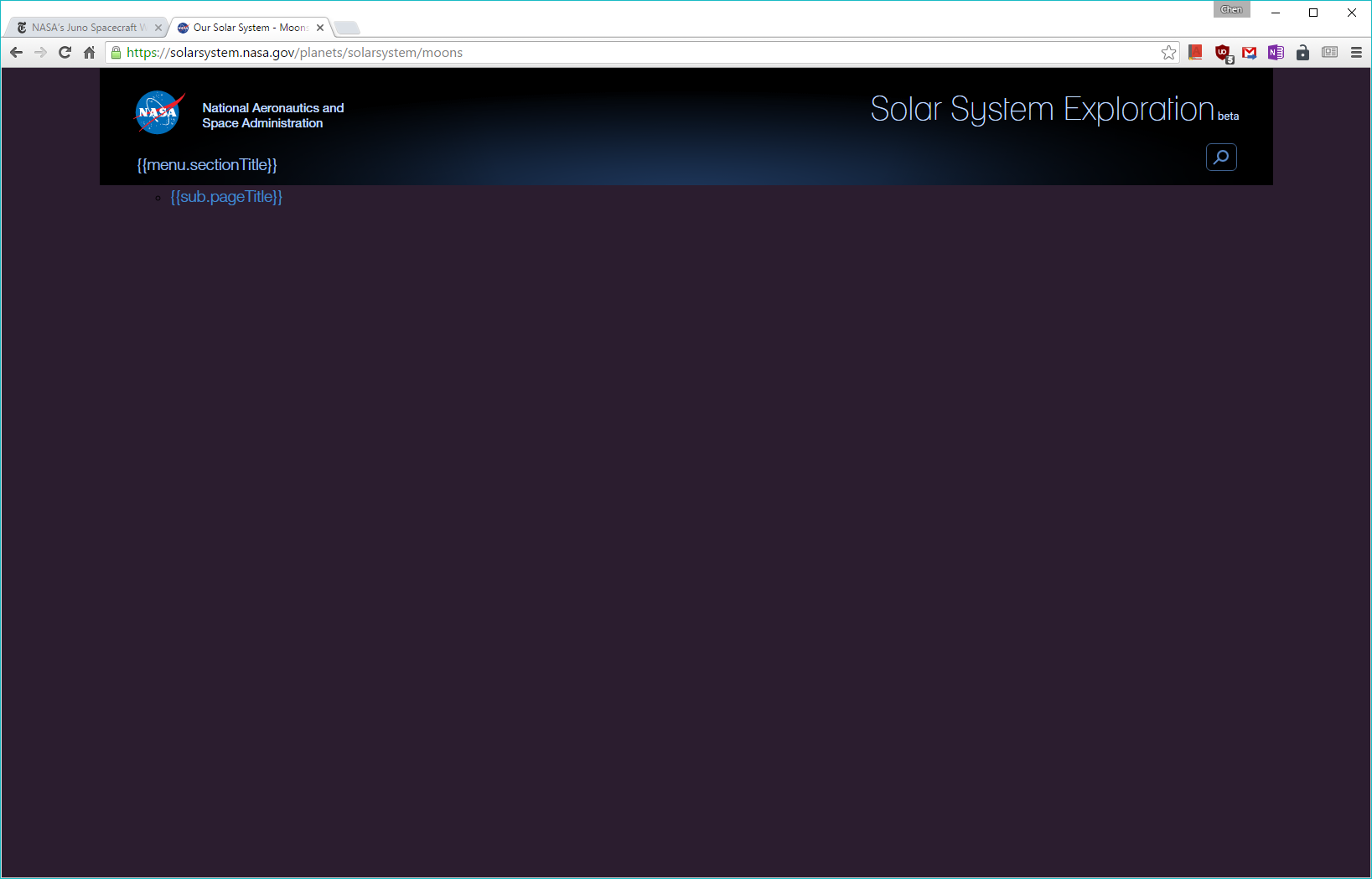Click the green secure padlock icon
Image resolution: width=1372 pixels, height=879 pixels.
click(x=116, y=53)
